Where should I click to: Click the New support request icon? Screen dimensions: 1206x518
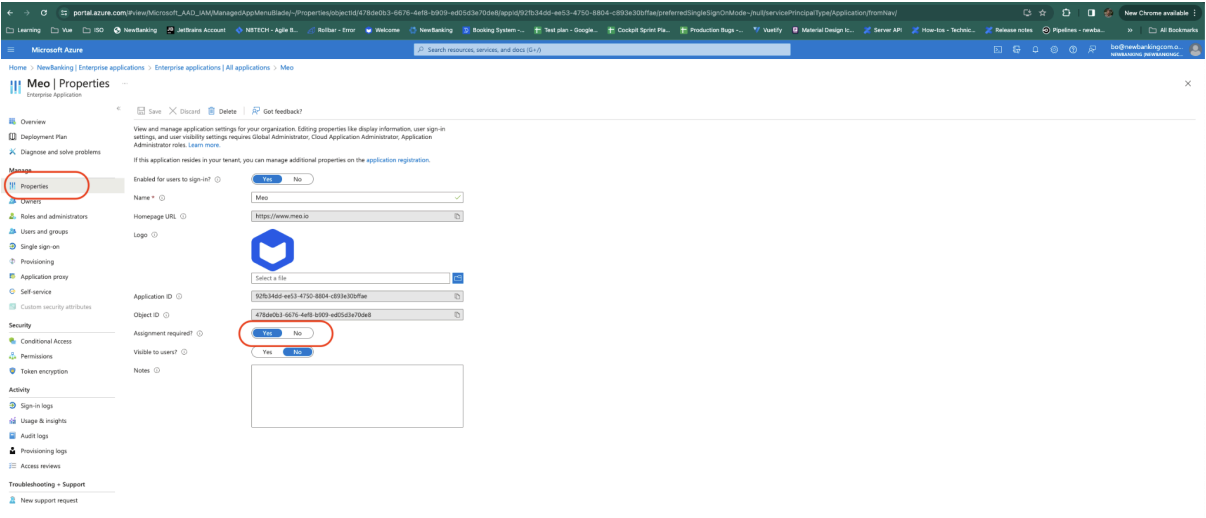click(12, 500)
